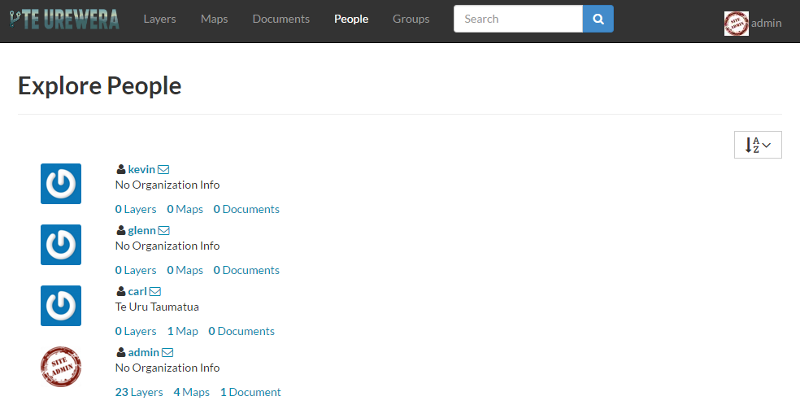Switch to the Groups page
Viewport: 800px width, 405px height.
pyautogui.click(x=411, y=19)
